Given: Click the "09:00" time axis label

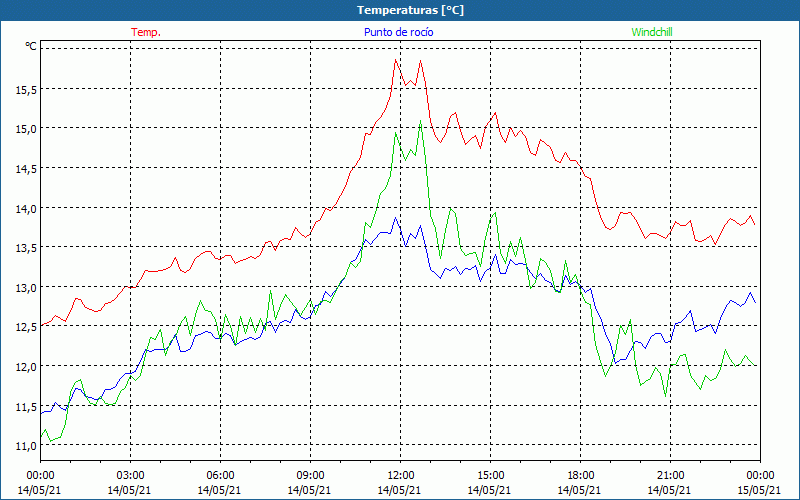Looking at the screenshot, I should [x=310, y=475].
